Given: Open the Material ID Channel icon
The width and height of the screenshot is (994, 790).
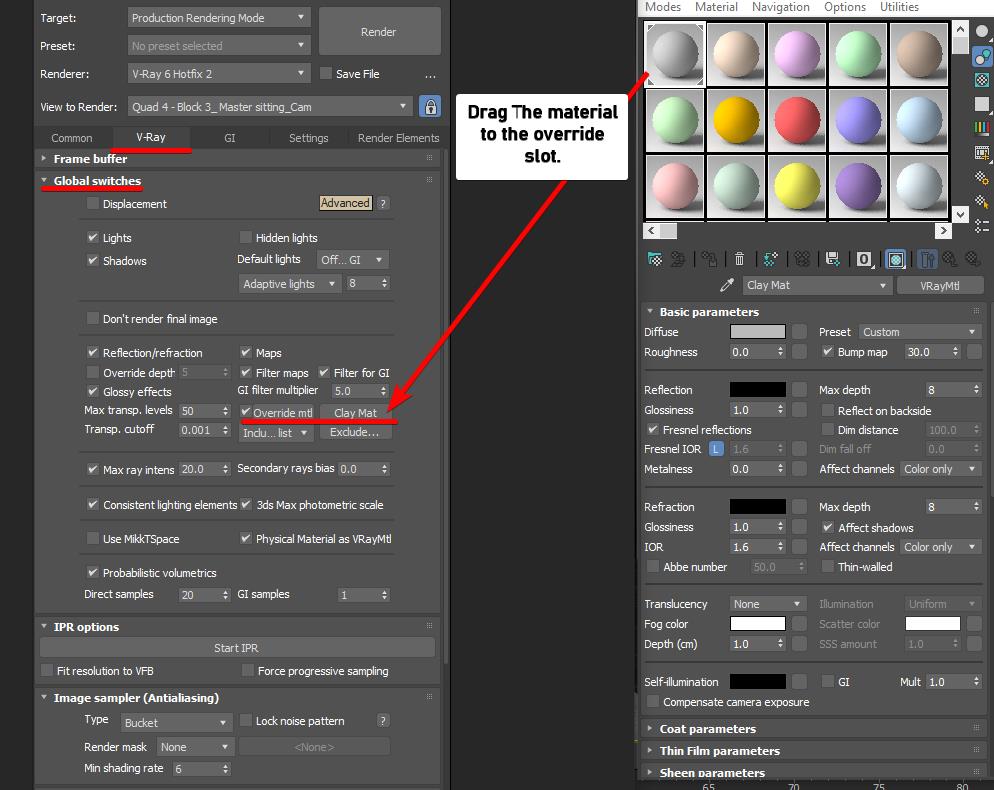Looking at the screenshot, I should [x=864, y=258].
